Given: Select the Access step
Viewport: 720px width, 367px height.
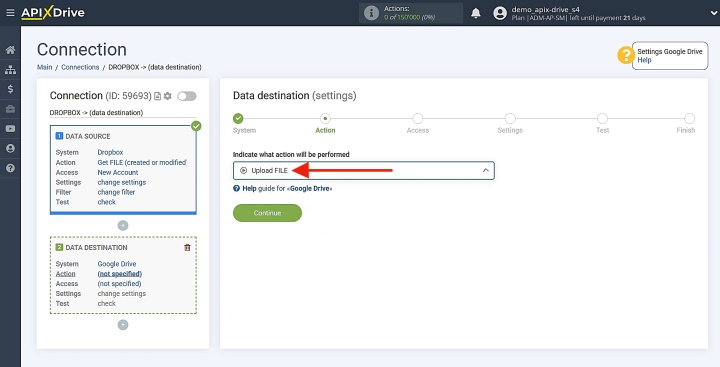Looking at the screenshot, I should 417,119.
